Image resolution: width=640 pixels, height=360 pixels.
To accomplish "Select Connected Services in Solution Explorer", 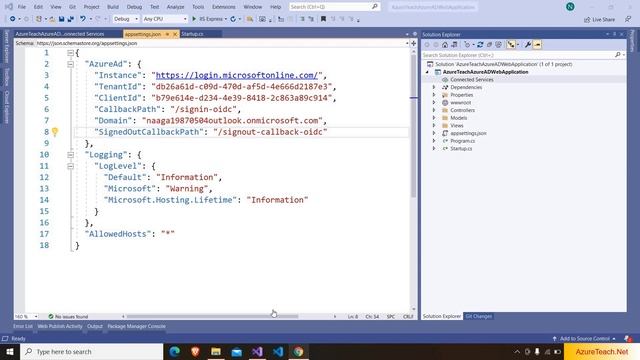I will pos(471,80).
